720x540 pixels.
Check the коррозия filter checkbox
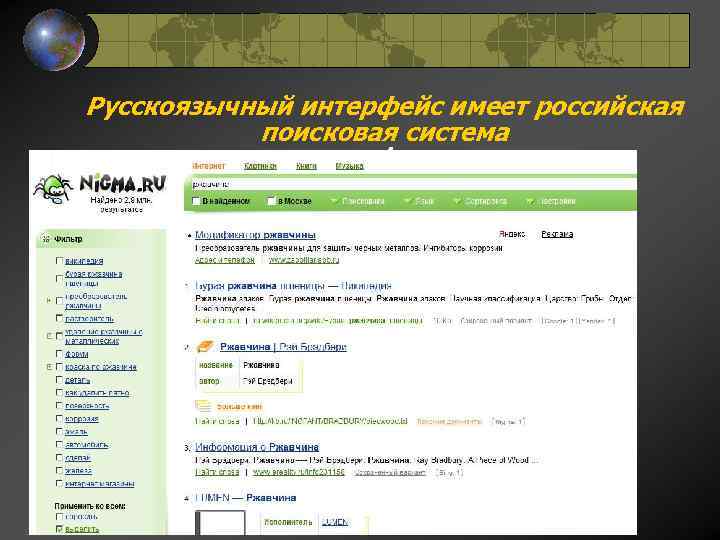[59, 419]
